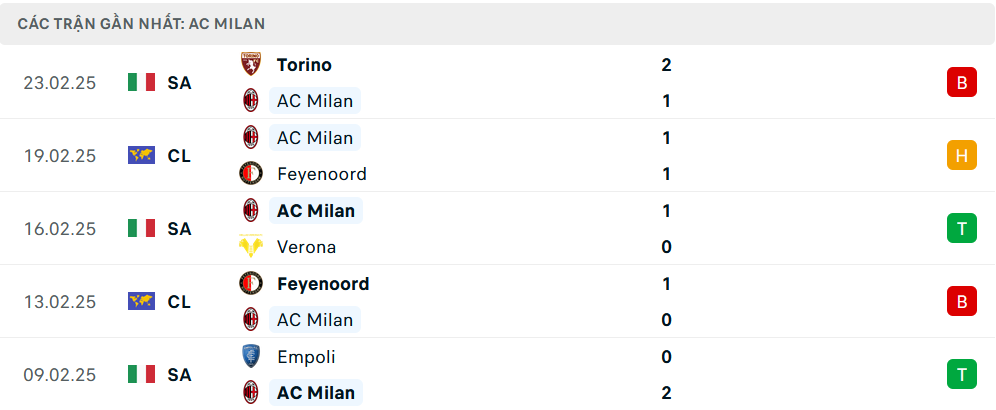The width and height of the screenshot is (996, 410).
Task: Click the Italy flag beside 23.02.25 match
Action: (x=141, y=83)
